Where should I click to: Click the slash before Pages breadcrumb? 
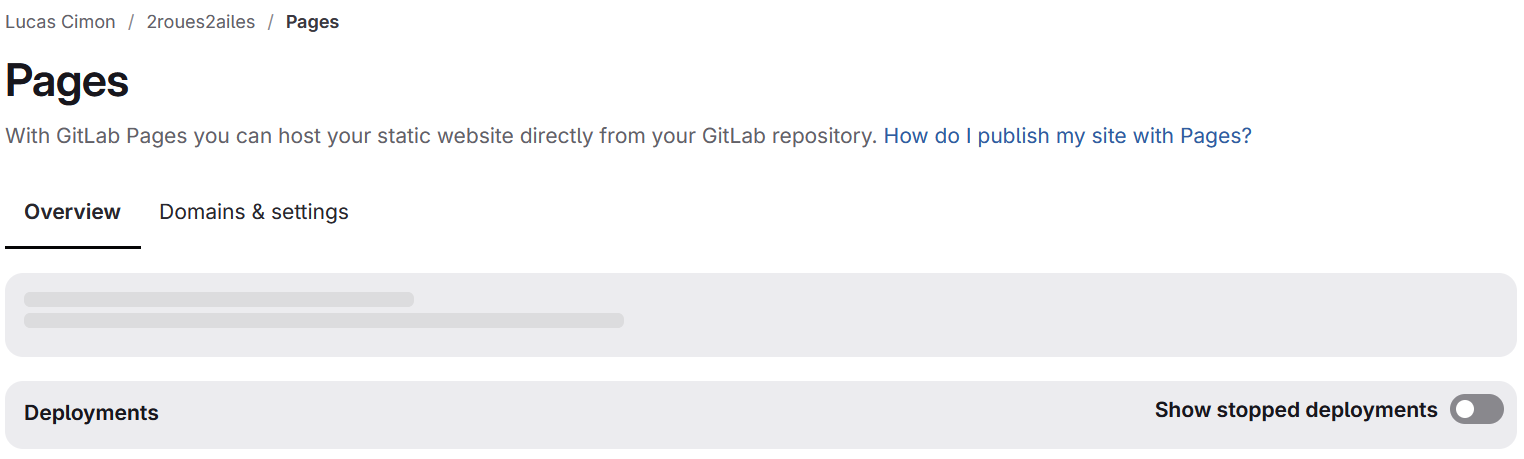[x=270, y=21]
